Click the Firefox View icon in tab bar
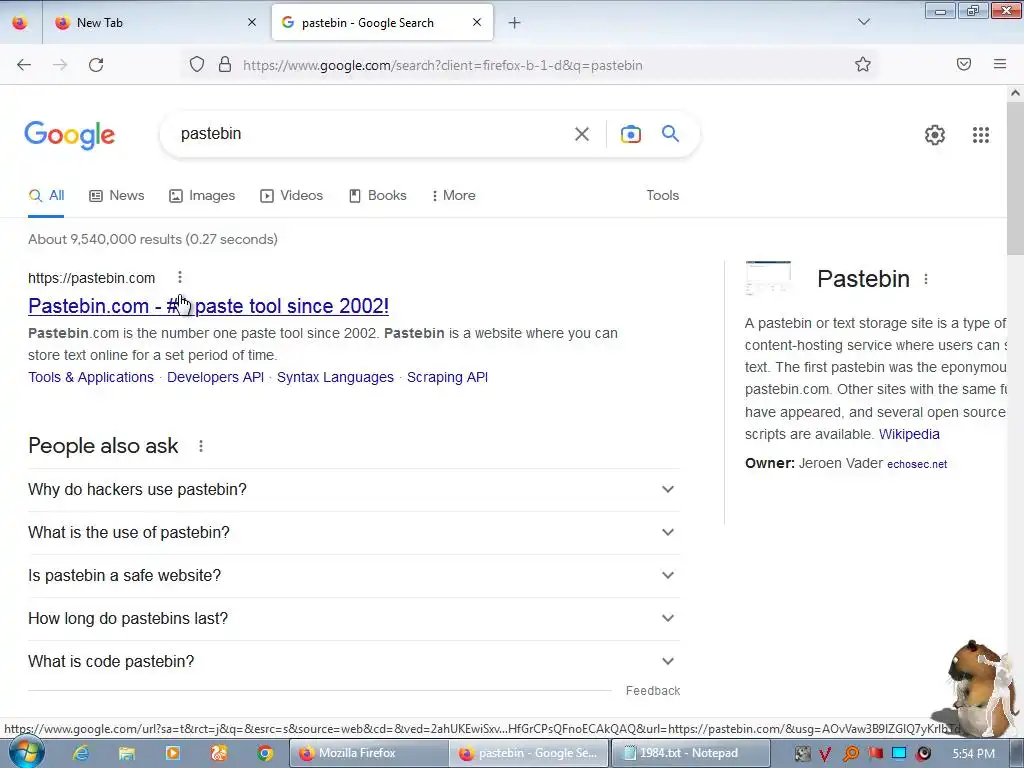1024x768 pixels. (20, 23)
